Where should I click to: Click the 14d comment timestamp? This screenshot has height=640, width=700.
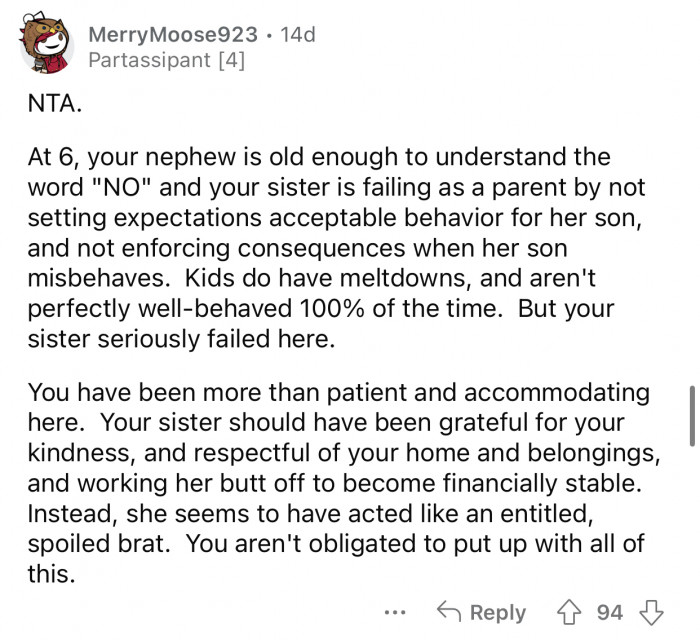tap(298, 35)
